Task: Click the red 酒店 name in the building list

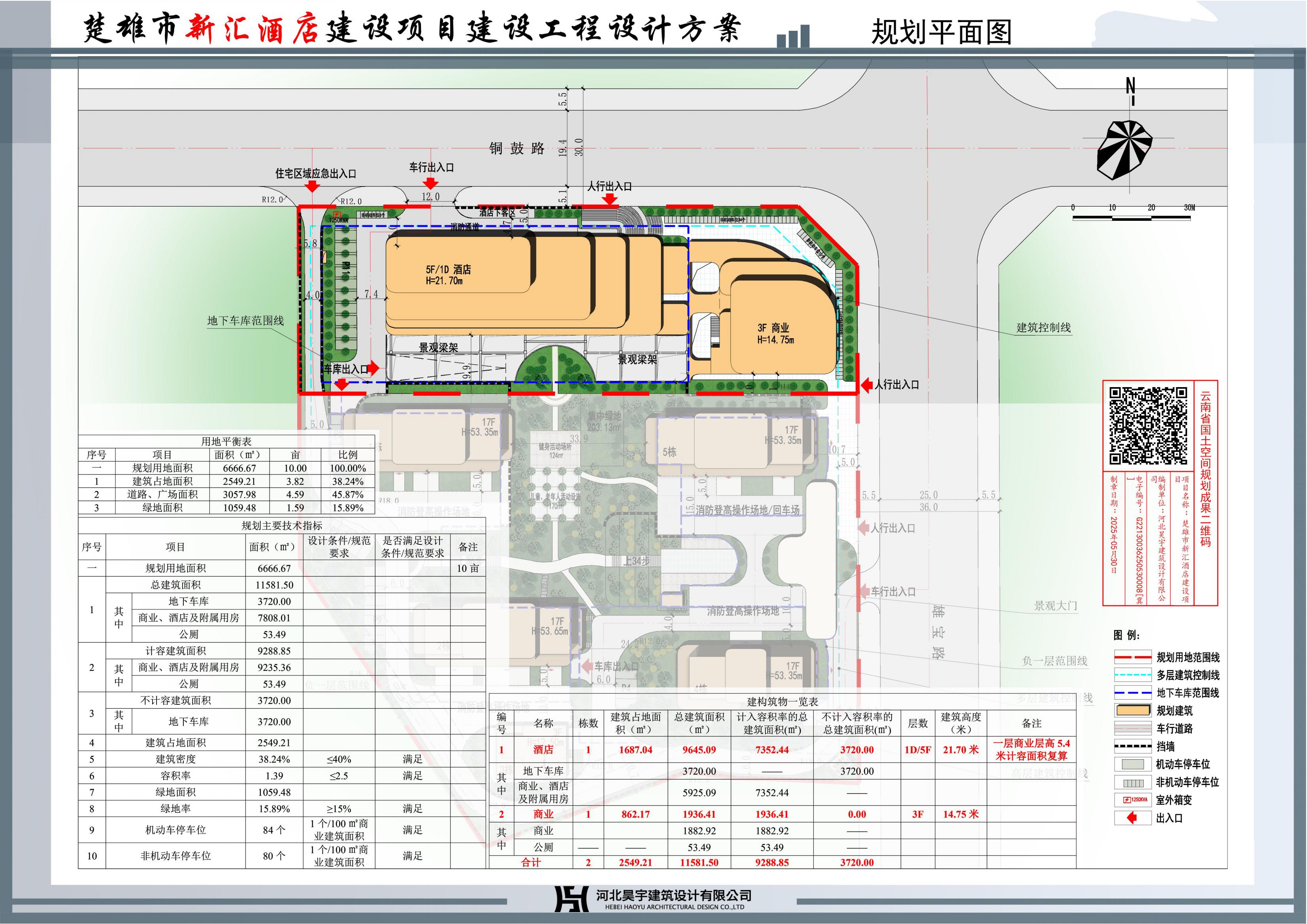Action: point(543,750)
